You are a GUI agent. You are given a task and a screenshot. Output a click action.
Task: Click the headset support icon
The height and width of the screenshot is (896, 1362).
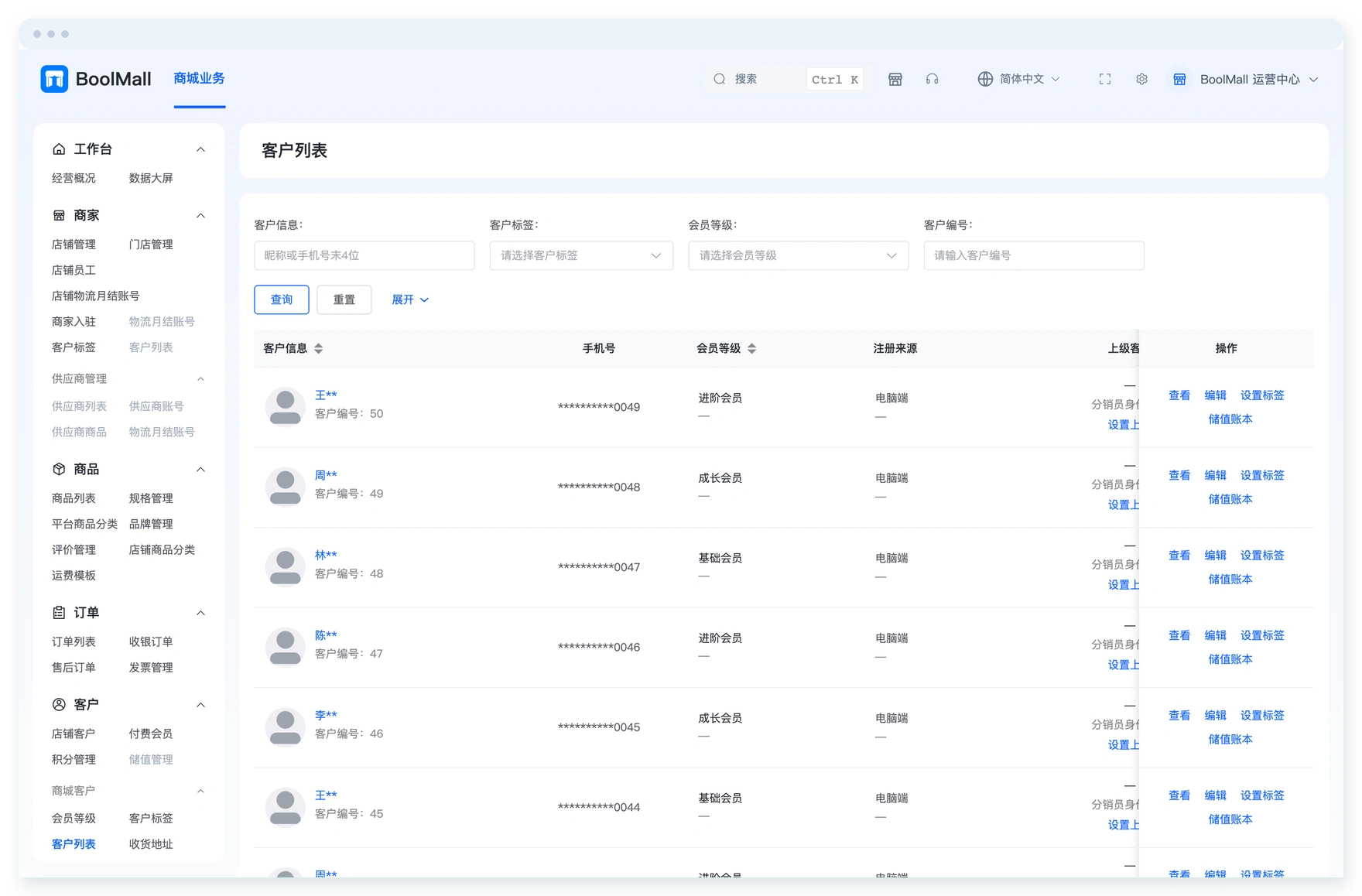[x=933, y=79]
